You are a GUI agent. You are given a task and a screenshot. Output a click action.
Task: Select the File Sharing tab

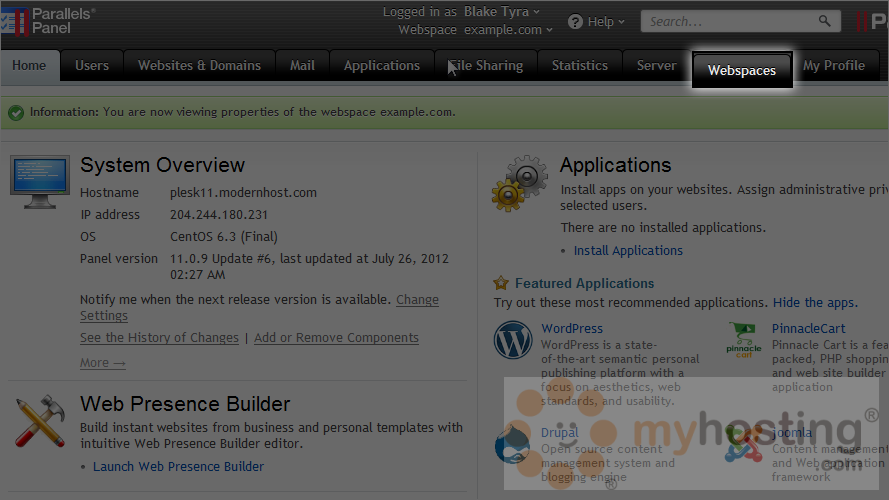click(x=486, y=66)
